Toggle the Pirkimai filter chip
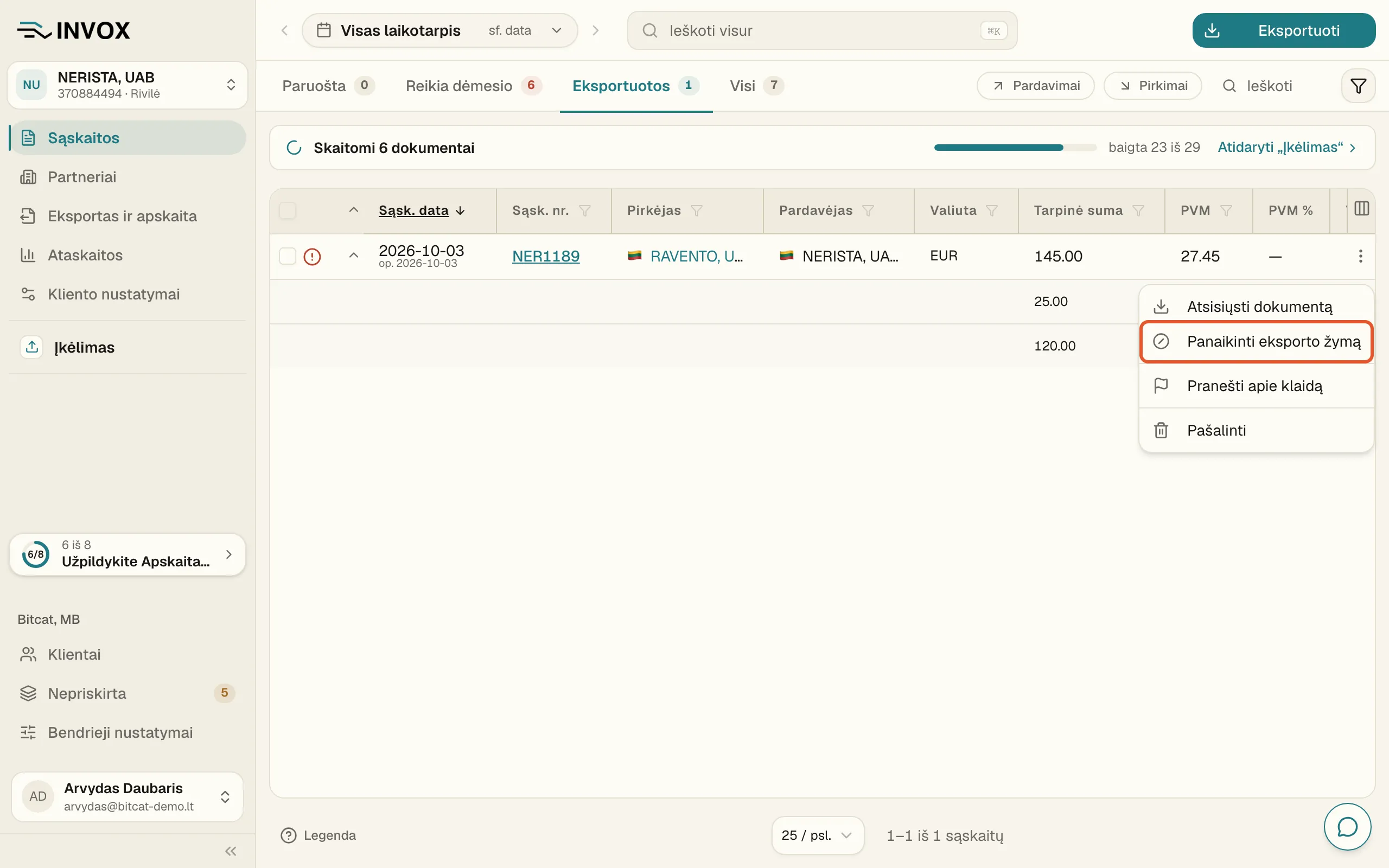The height and width of the screenshot is (868, 1389). click(1152, 86)
